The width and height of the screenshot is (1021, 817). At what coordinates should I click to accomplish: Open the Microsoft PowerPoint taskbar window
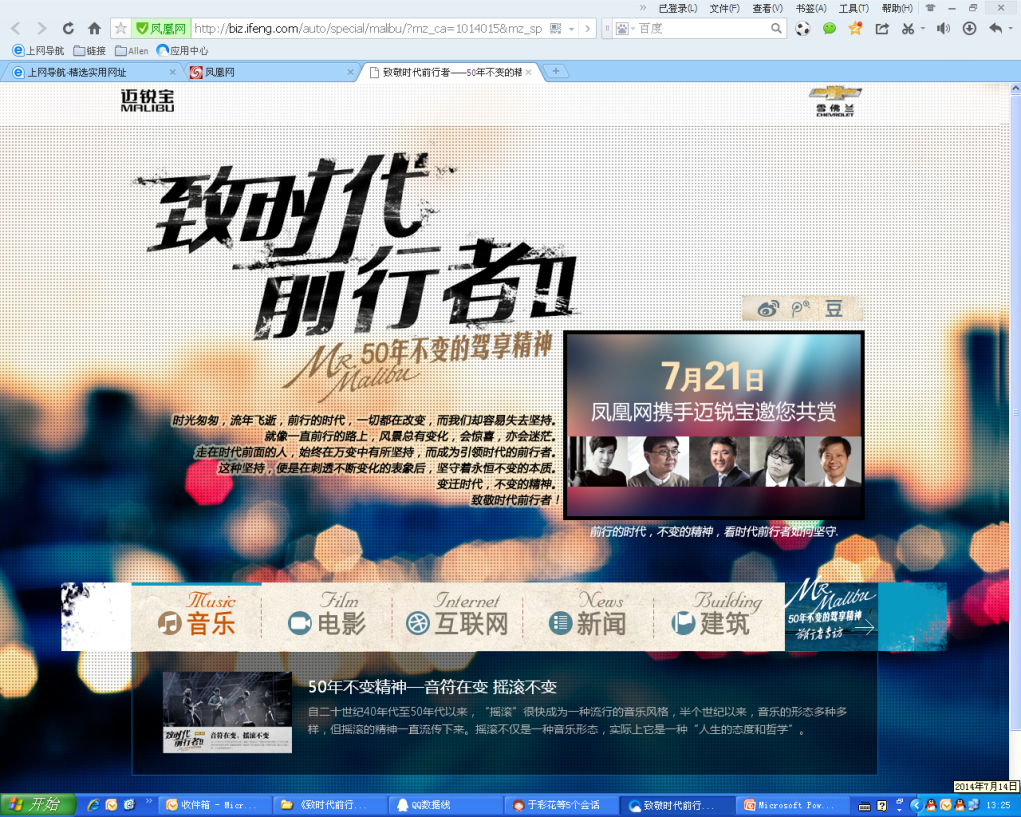(792, 805)
